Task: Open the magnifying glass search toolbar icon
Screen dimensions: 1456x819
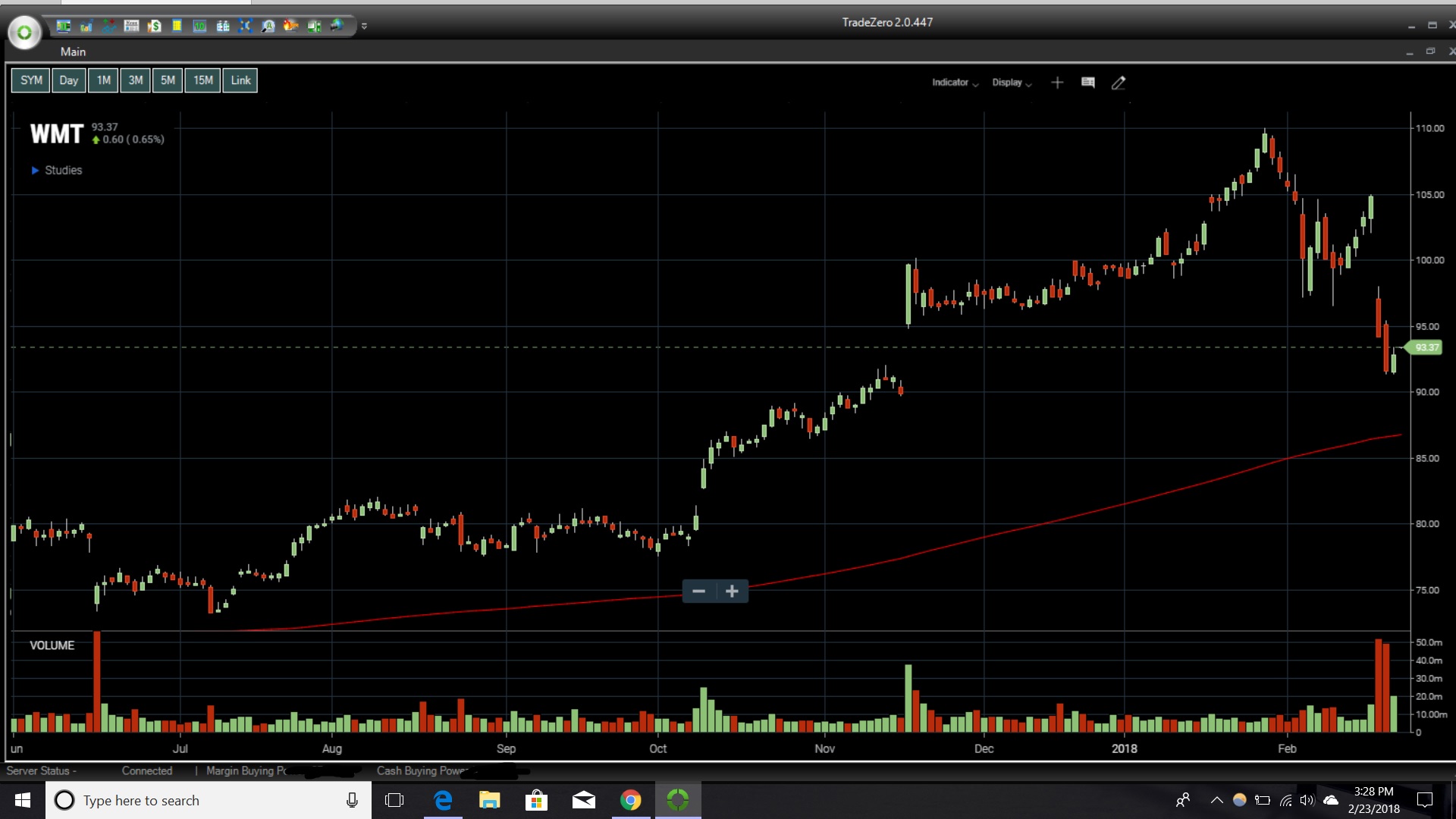Action: coord(268,27)
